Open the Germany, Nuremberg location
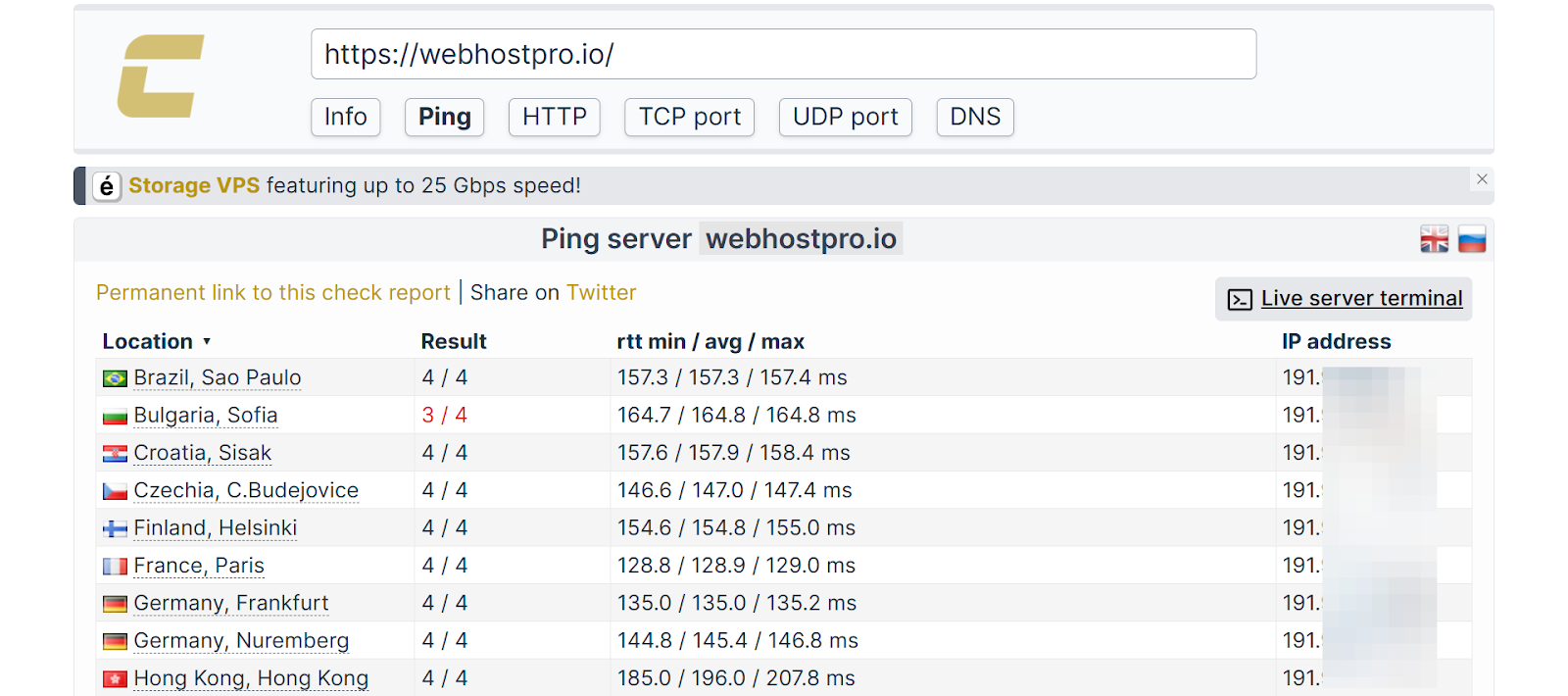The image size is (1568, 696). click(241, 640)
